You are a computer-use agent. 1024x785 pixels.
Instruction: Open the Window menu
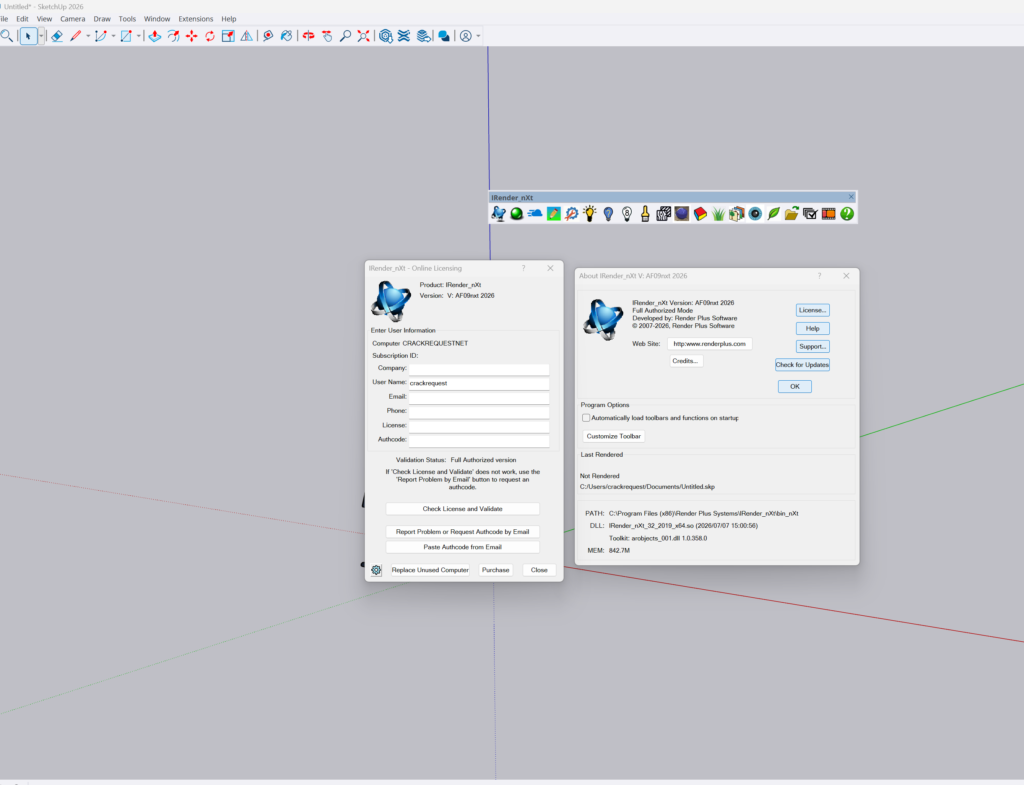157,19
